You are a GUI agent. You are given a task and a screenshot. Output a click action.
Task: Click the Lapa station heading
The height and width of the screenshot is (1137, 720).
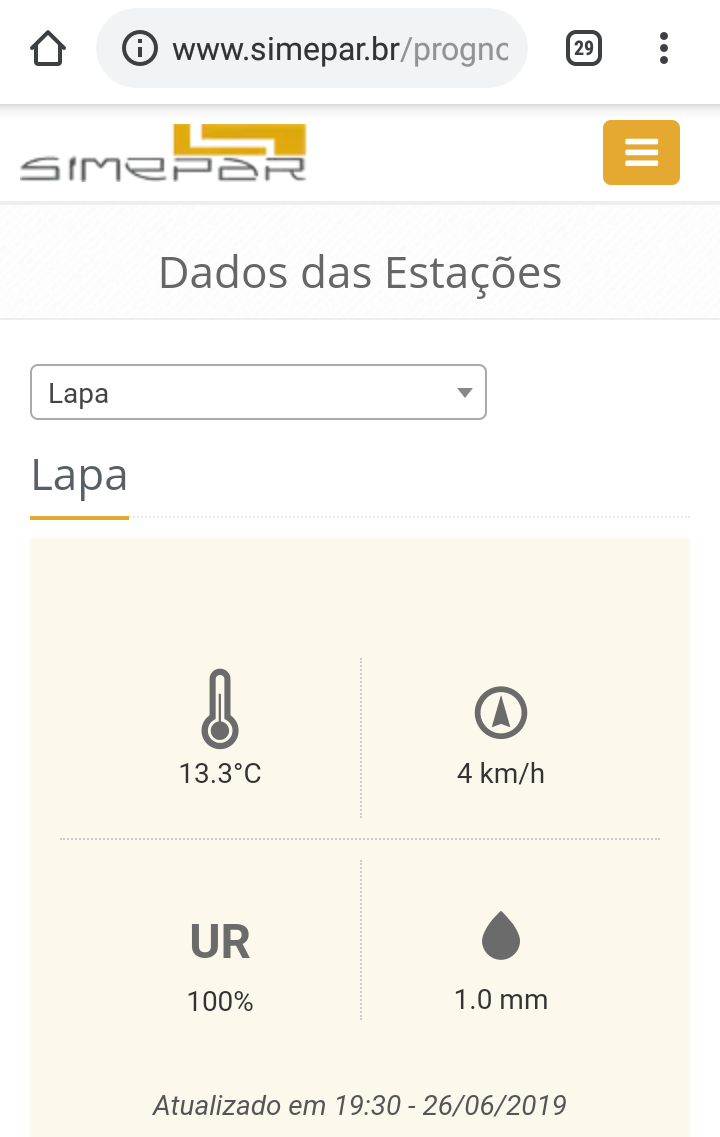80,476
